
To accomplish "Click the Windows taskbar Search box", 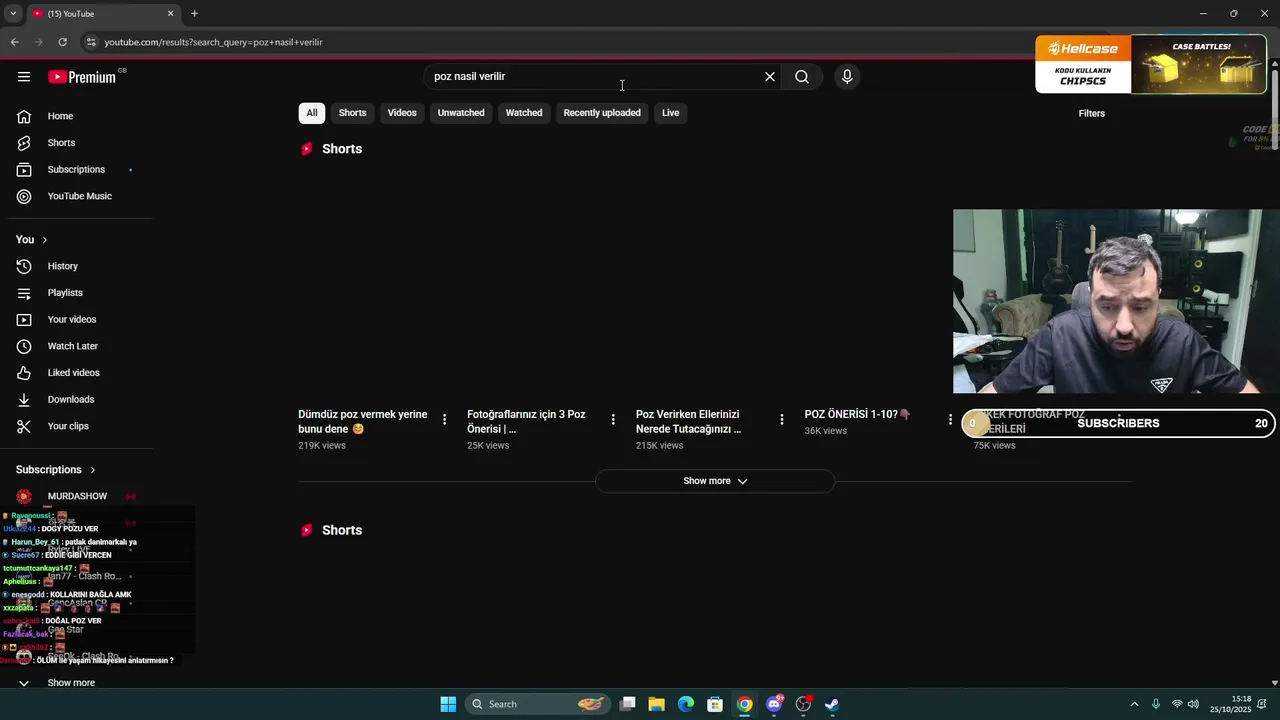I will (x=537, y=704).
